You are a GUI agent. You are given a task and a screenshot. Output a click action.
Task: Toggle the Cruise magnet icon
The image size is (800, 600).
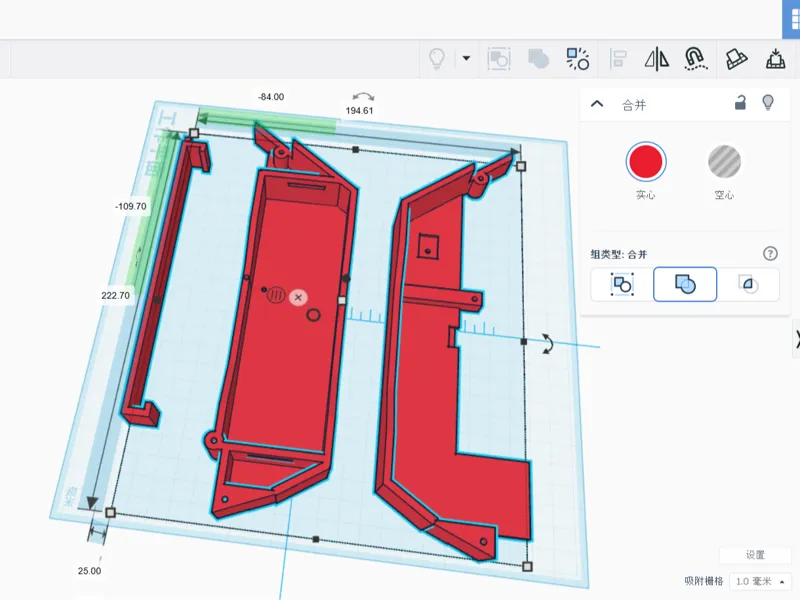(695, 59)
